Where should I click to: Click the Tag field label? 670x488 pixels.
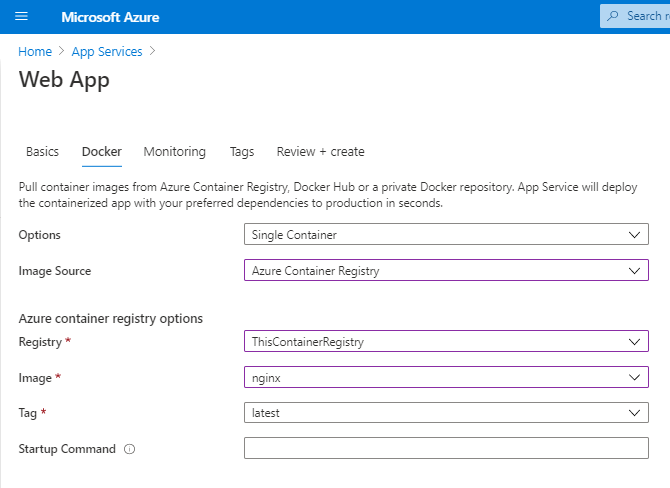pos(28,413)
